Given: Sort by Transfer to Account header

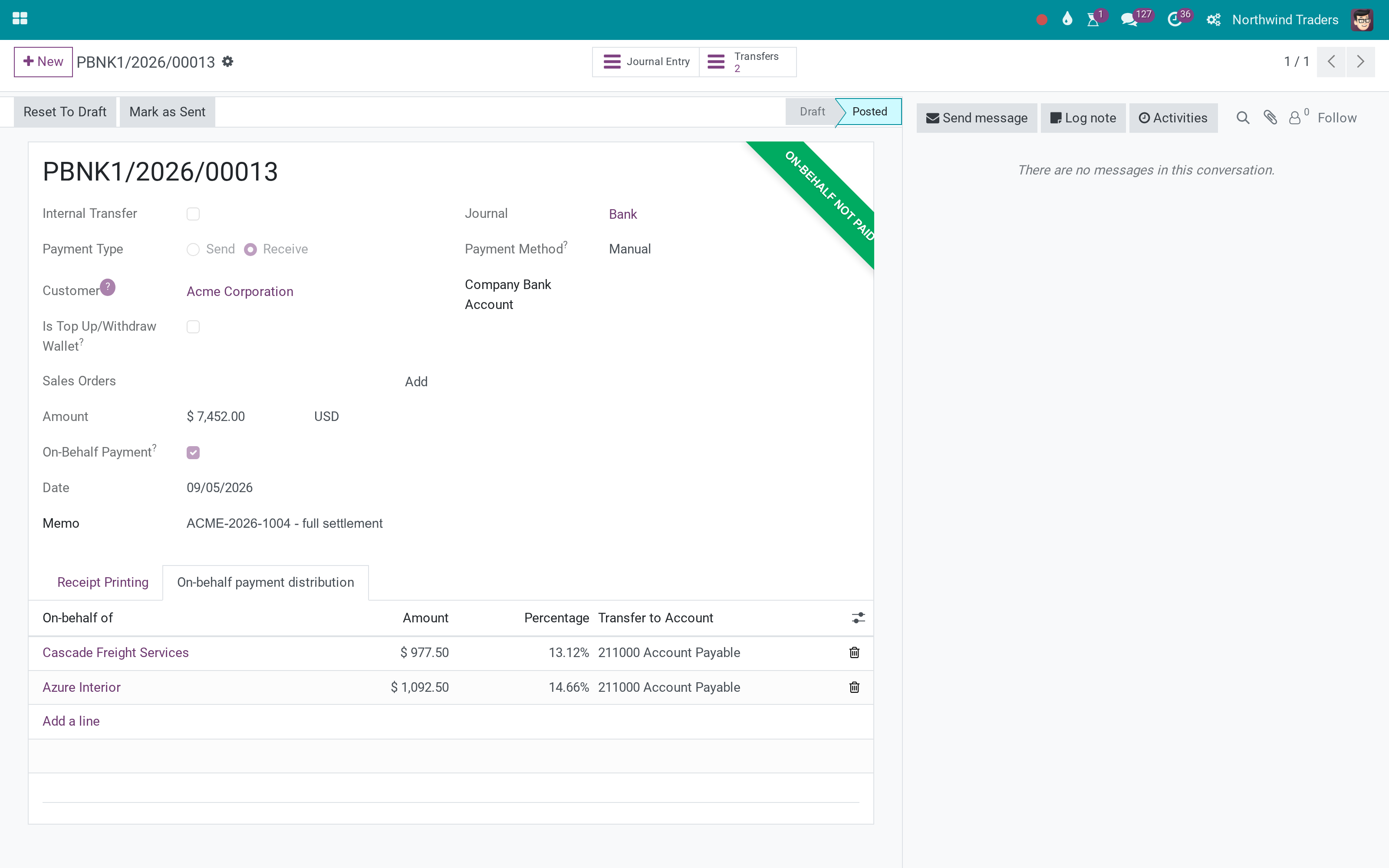Looking at the screenshot, I should 655,618.
